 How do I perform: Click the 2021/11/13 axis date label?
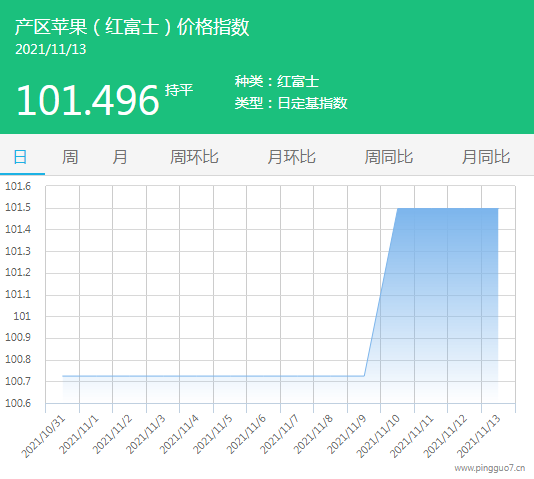tap(478, 437)
